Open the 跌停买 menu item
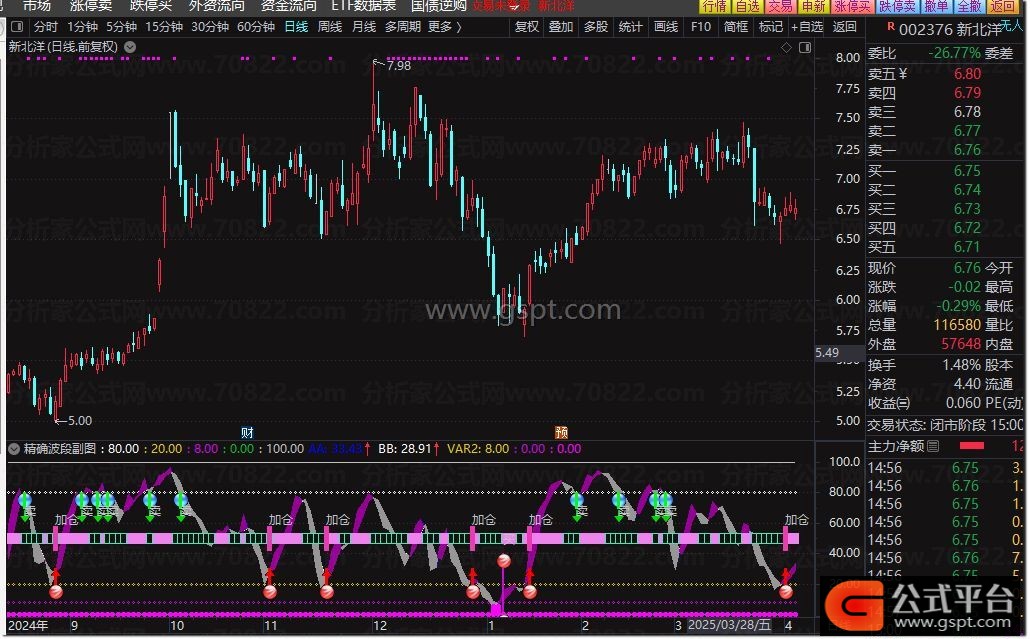This screenshot has height=639, width=1030. click(150, 6)
